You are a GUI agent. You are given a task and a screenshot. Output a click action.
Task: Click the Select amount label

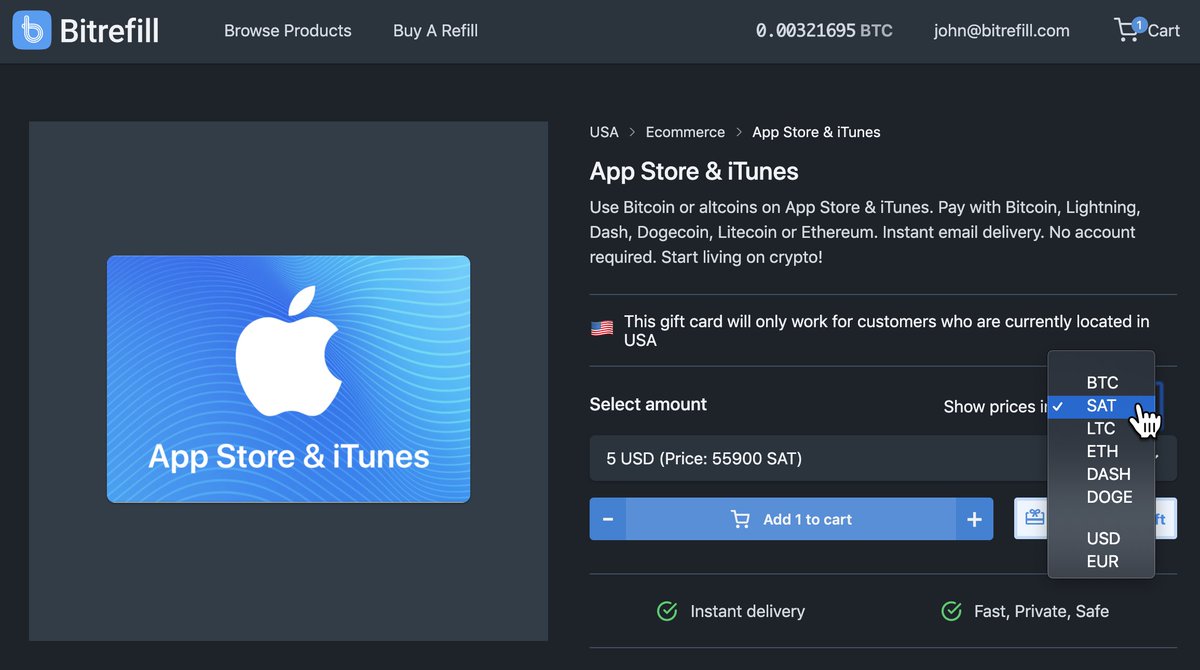(x=648, y=404)
